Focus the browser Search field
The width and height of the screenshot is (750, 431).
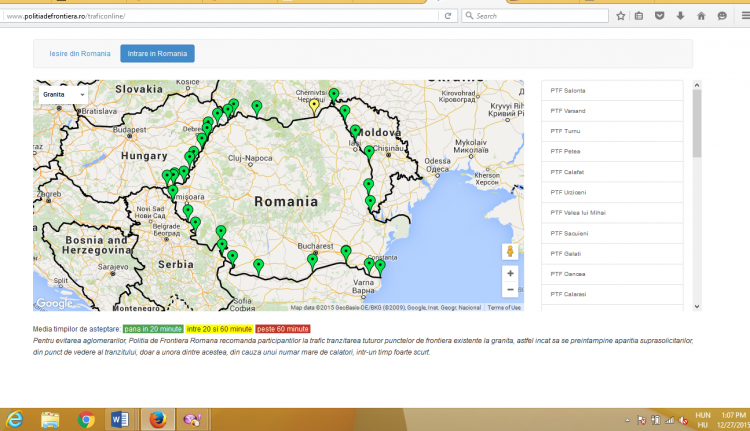535,16
